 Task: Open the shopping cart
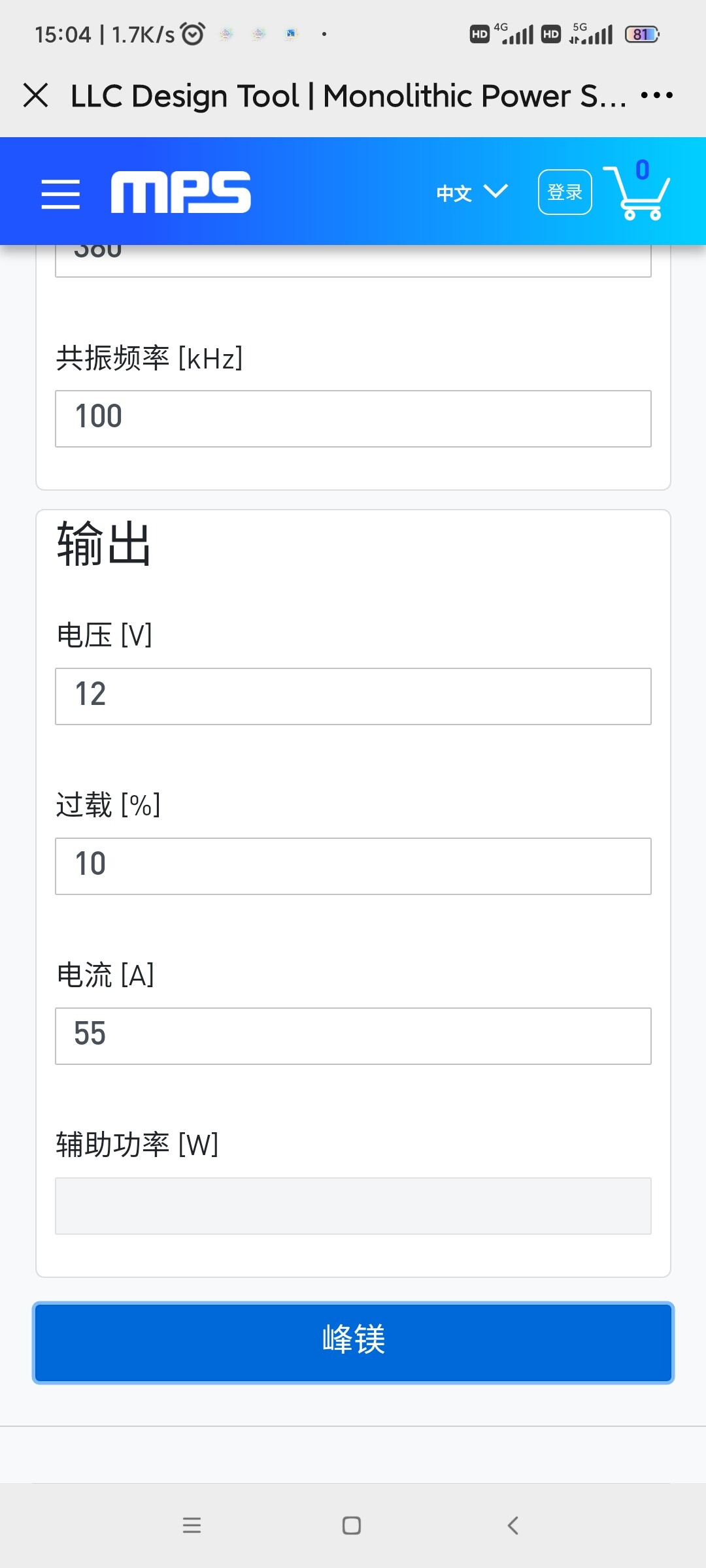pos(637,193)
